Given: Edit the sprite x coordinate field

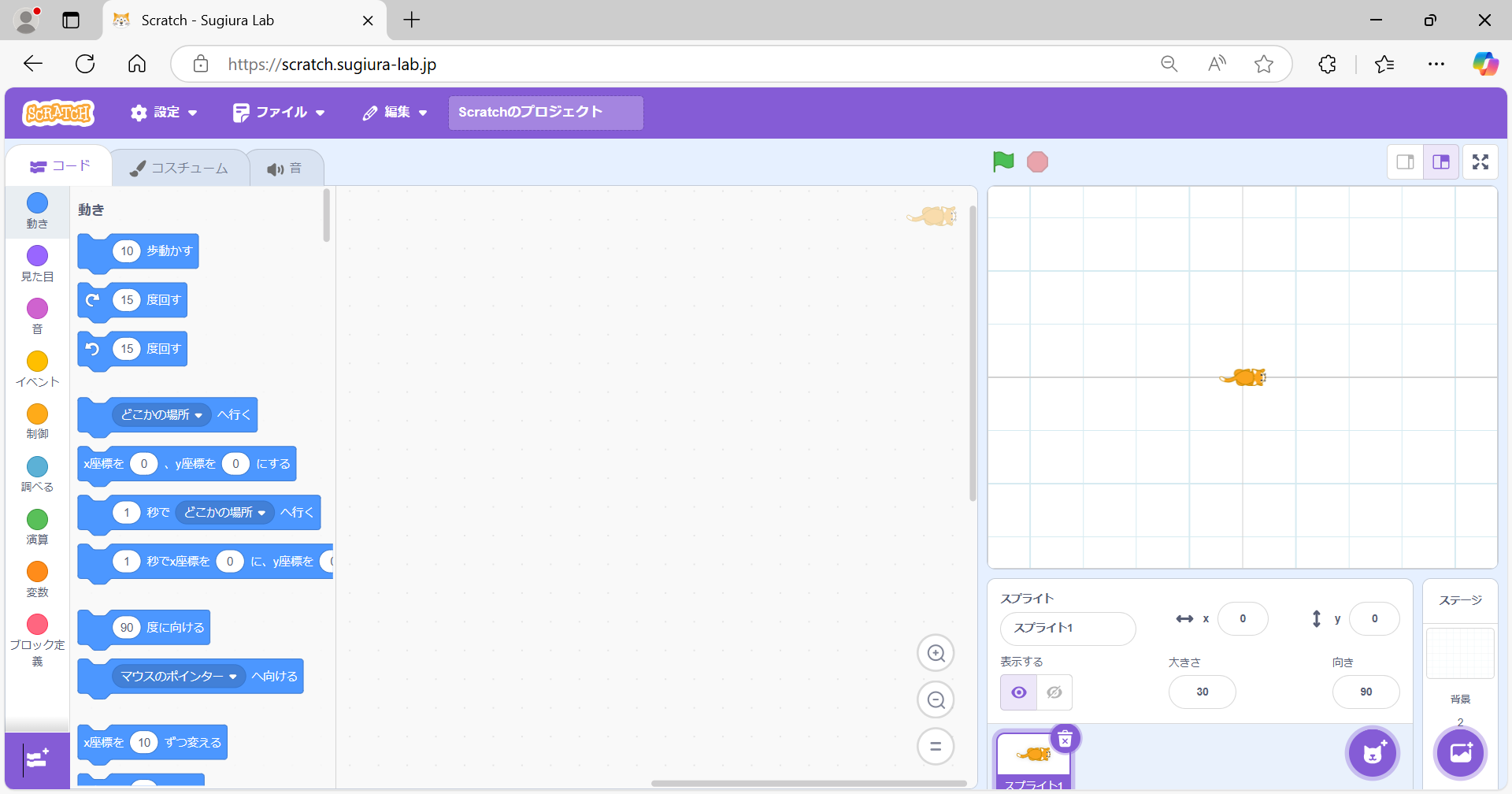Looking at the screenshot, I should 1243,618.
